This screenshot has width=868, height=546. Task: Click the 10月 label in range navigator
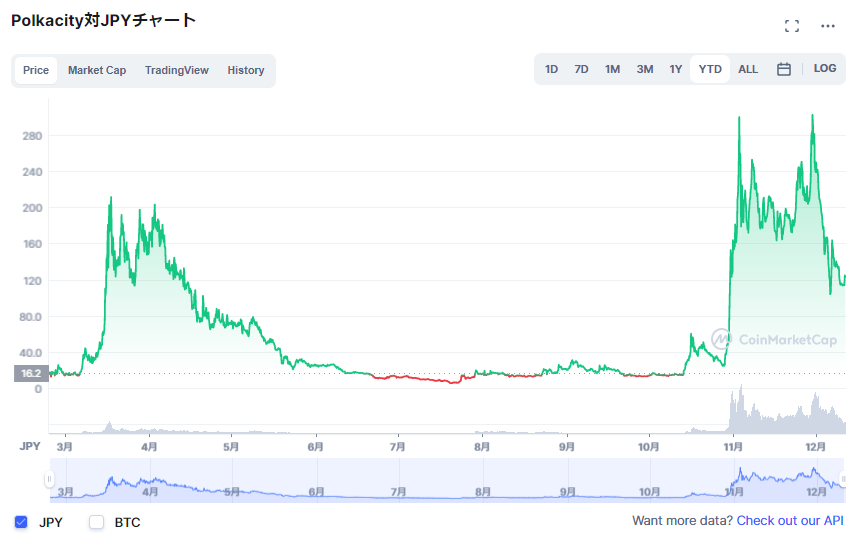tap(649, 492)
